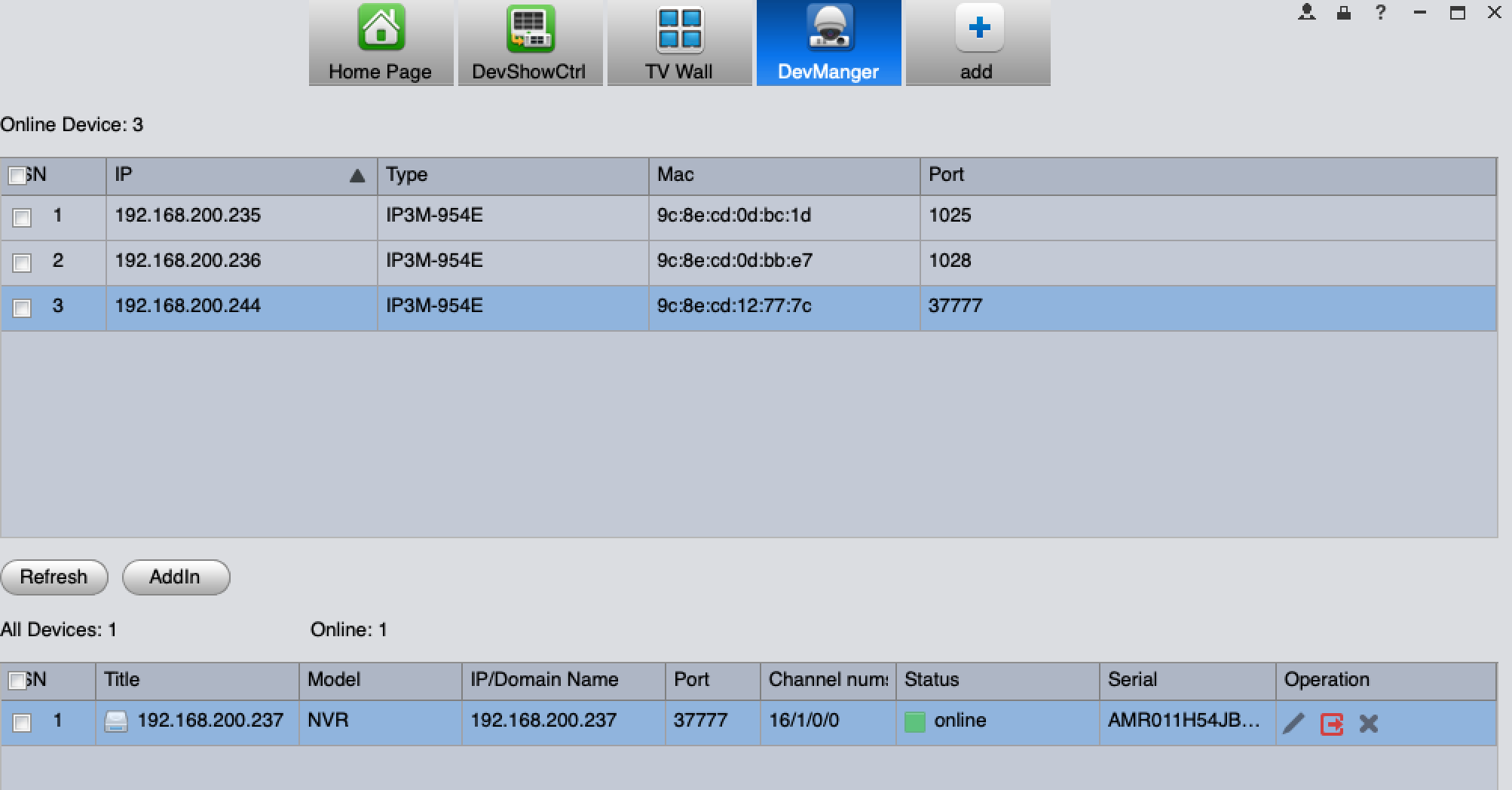Click the add tab with plus icon
1512x790 pixels.
[978, 43]
